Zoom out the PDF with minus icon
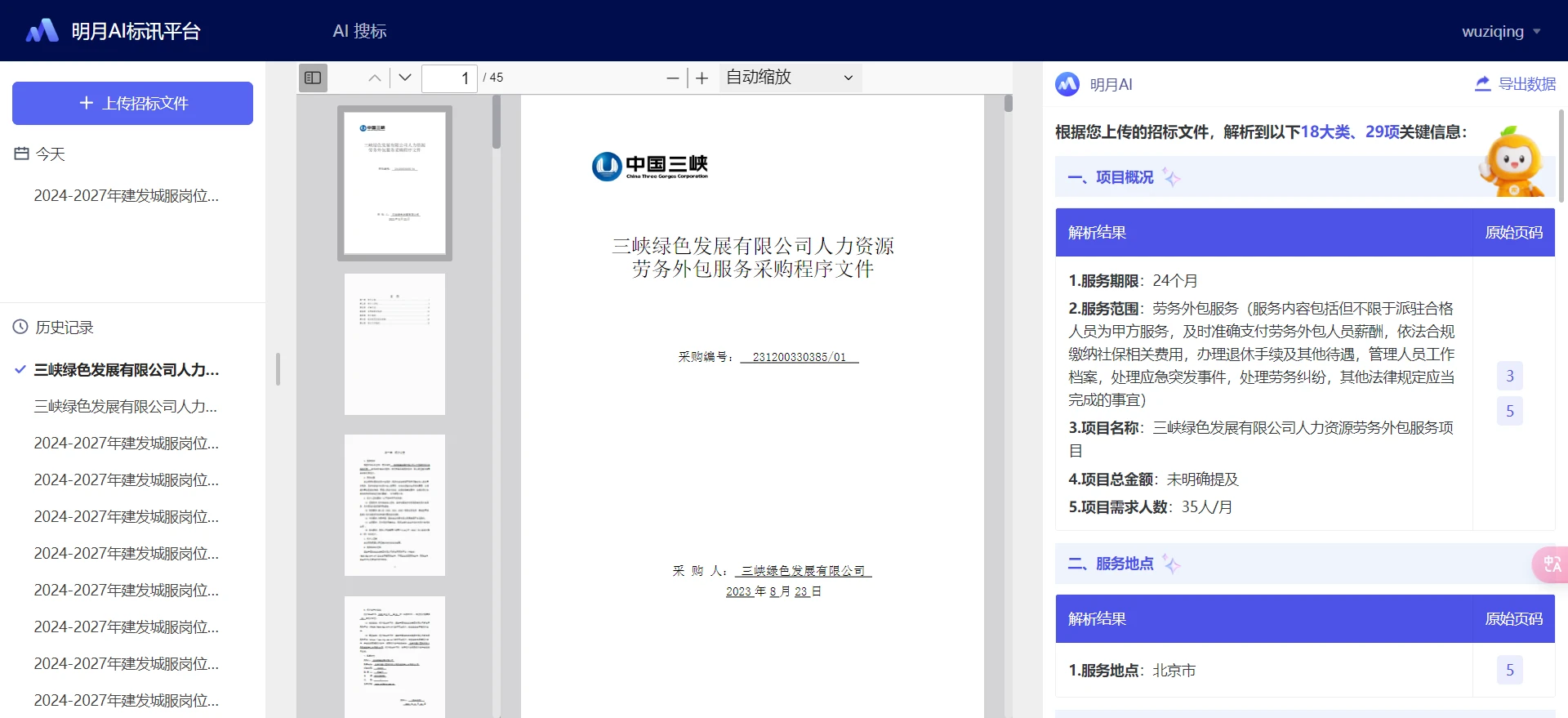The height and width of the screenshot is (718, 1568). [673, 78]
